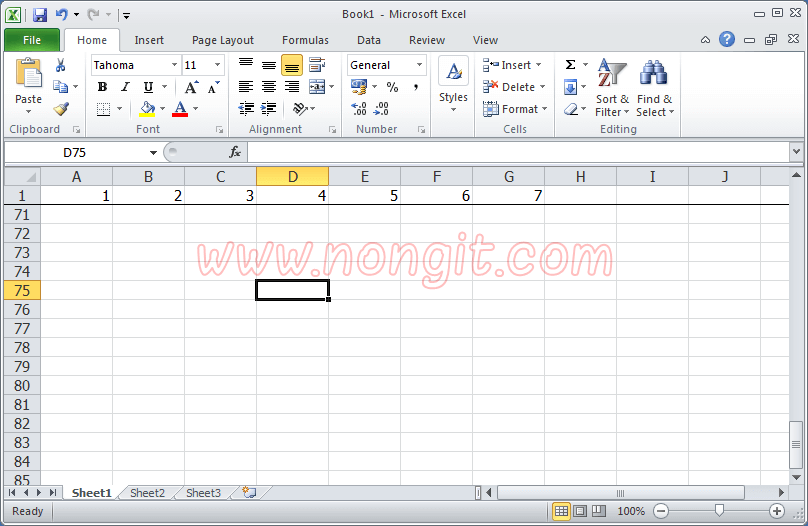Image resolution: width=808 pixels, height=526 pixels.
Task: Expand the Name Box D75 dropdown
Action: point(153,153)
